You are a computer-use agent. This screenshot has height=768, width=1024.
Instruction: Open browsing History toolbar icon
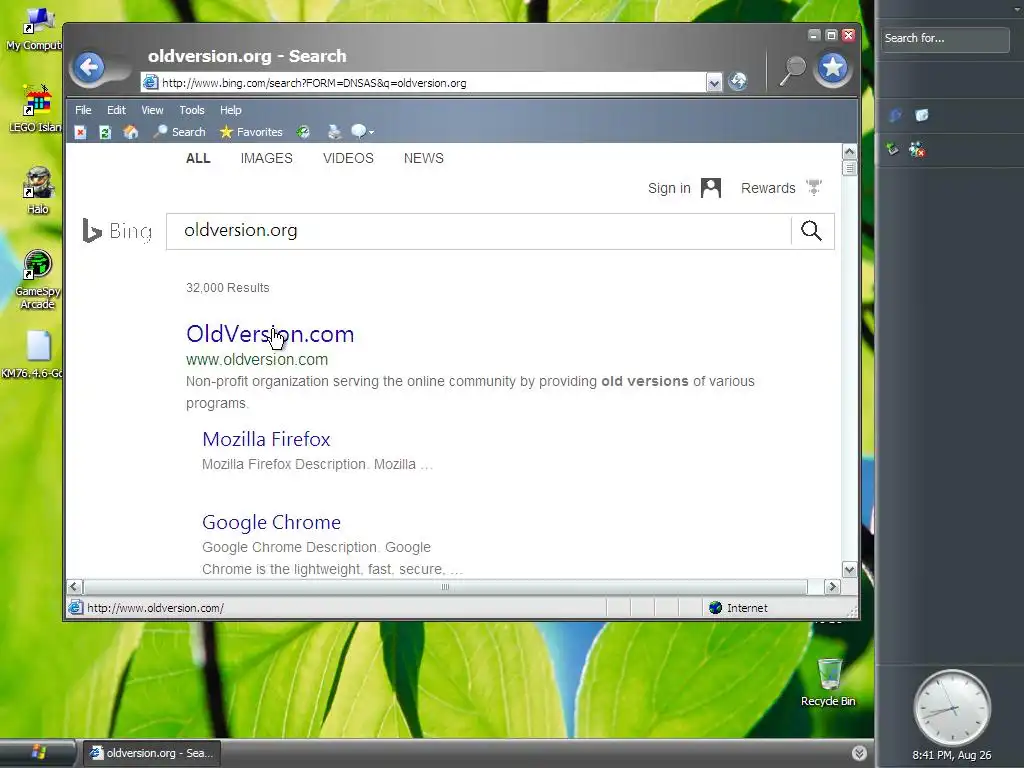tap(303, 133)
